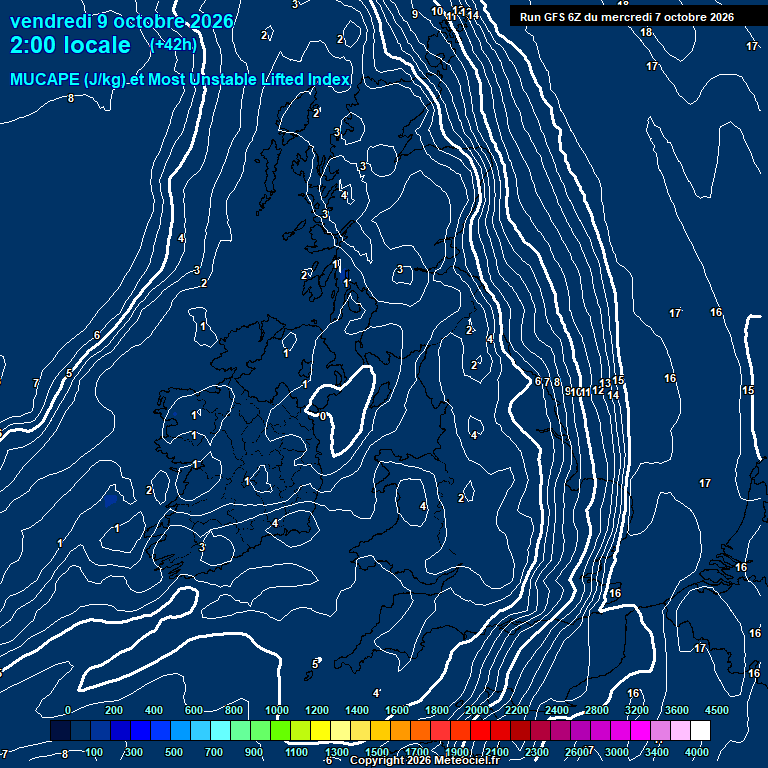Click the white swatch ending the MUCAPE scale

point(700,730)
